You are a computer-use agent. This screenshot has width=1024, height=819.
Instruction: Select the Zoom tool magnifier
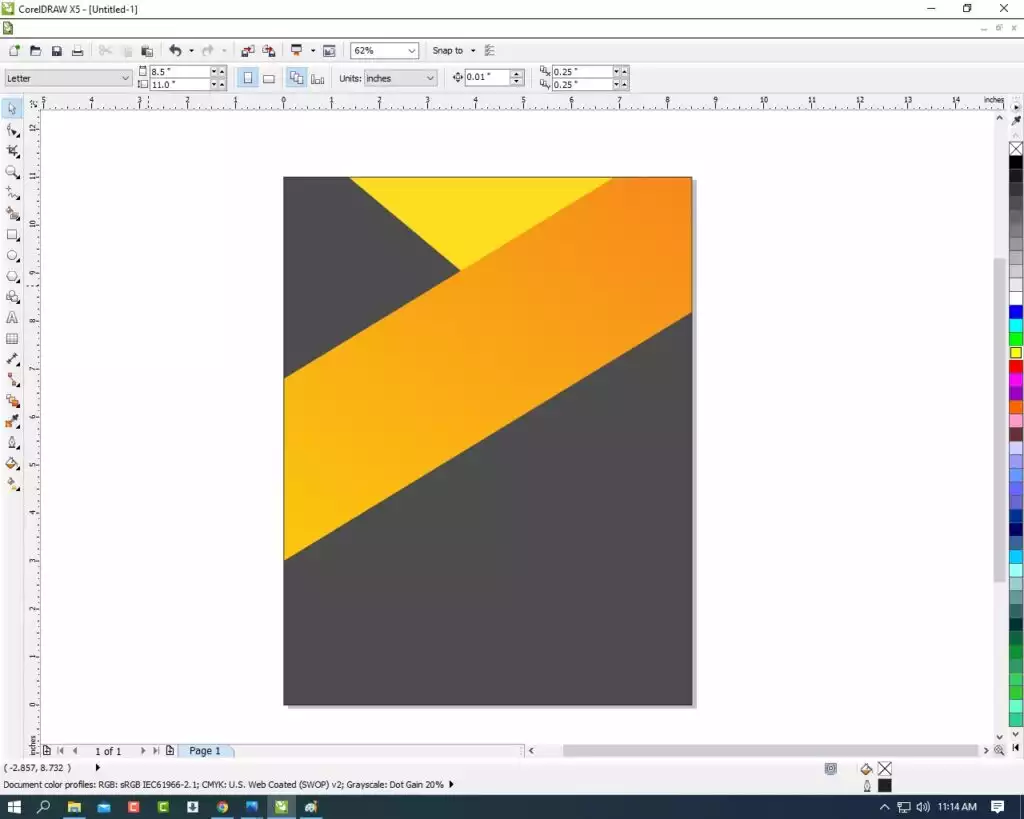coord(12,172)
